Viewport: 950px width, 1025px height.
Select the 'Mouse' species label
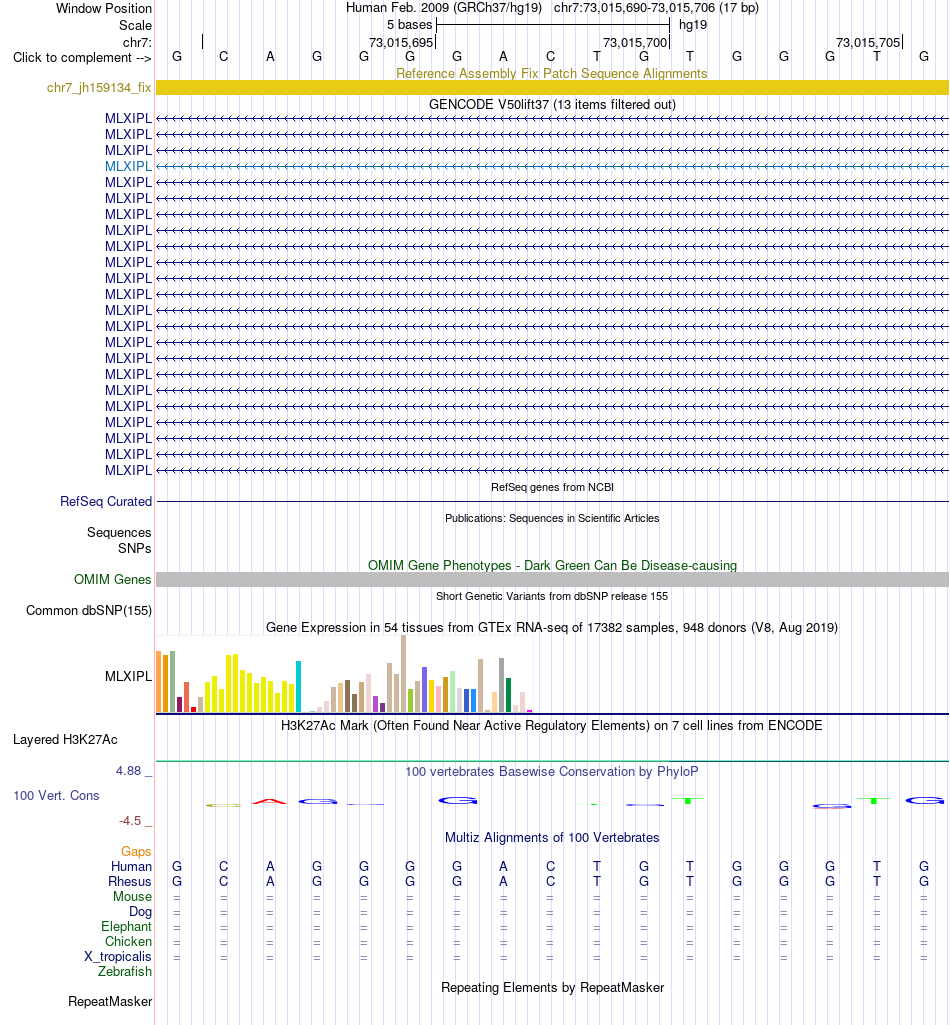tap(132, 896)
